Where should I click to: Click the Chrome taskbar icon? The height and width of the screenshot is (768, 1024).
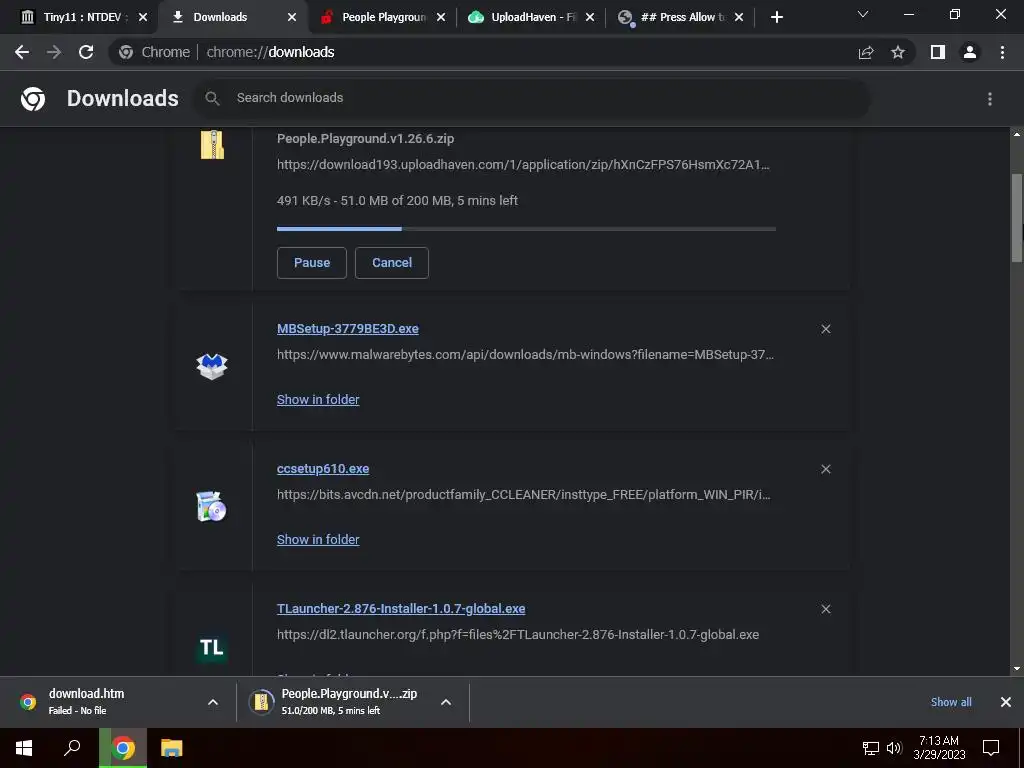(123, 748)
